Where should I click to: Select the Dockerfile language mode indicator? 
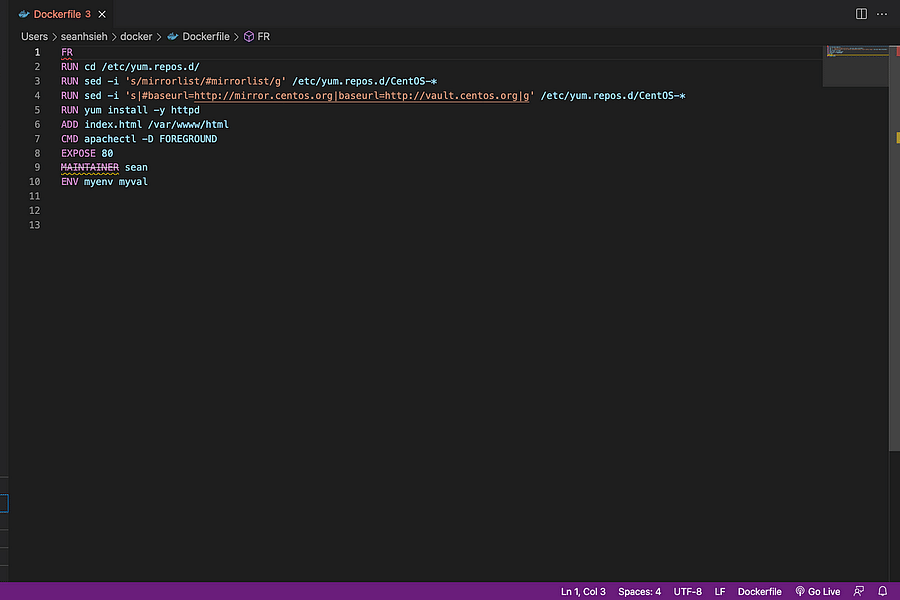coord(759,591)
